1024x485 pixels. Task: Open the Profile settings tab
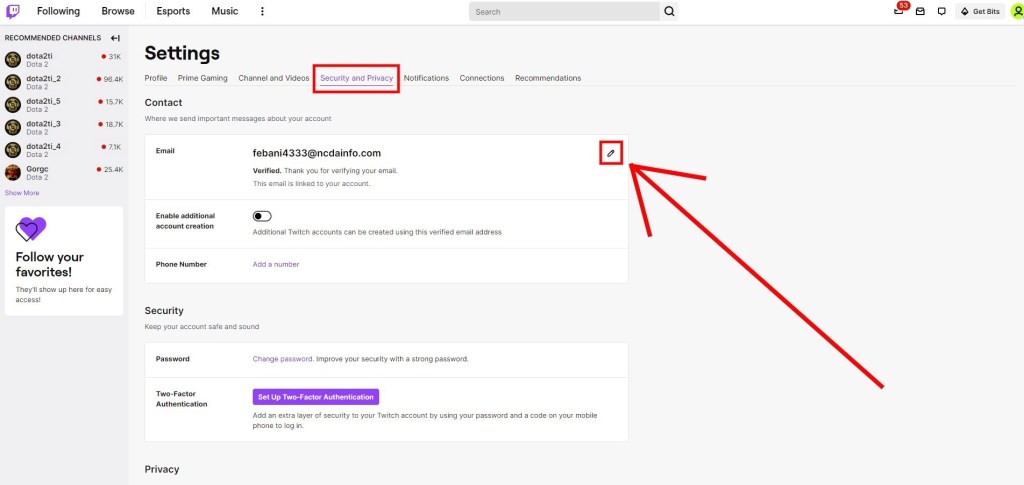pos(156,78)
